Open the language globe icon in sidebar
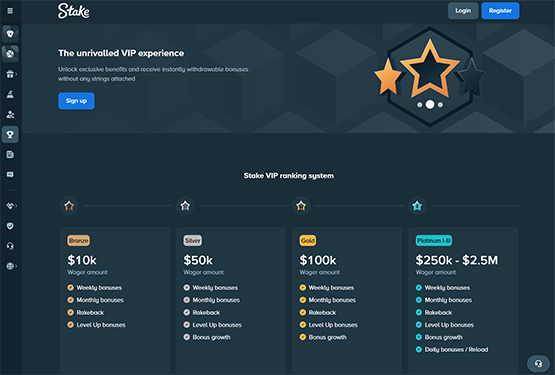The width and height of the screenshot is (555, 375). tap(10, 266)
